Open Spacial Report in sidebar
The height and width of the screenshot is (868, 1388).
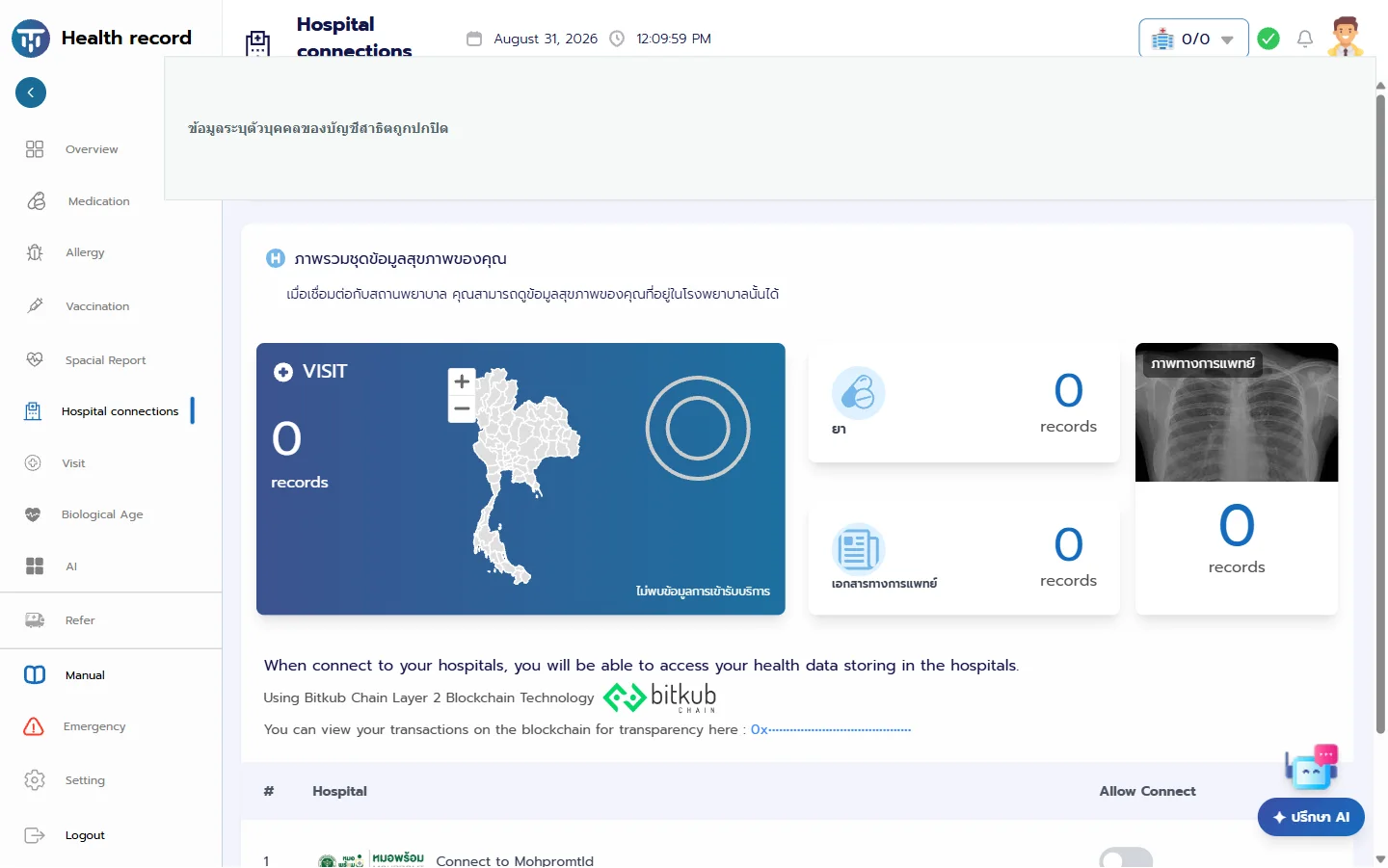105,360
